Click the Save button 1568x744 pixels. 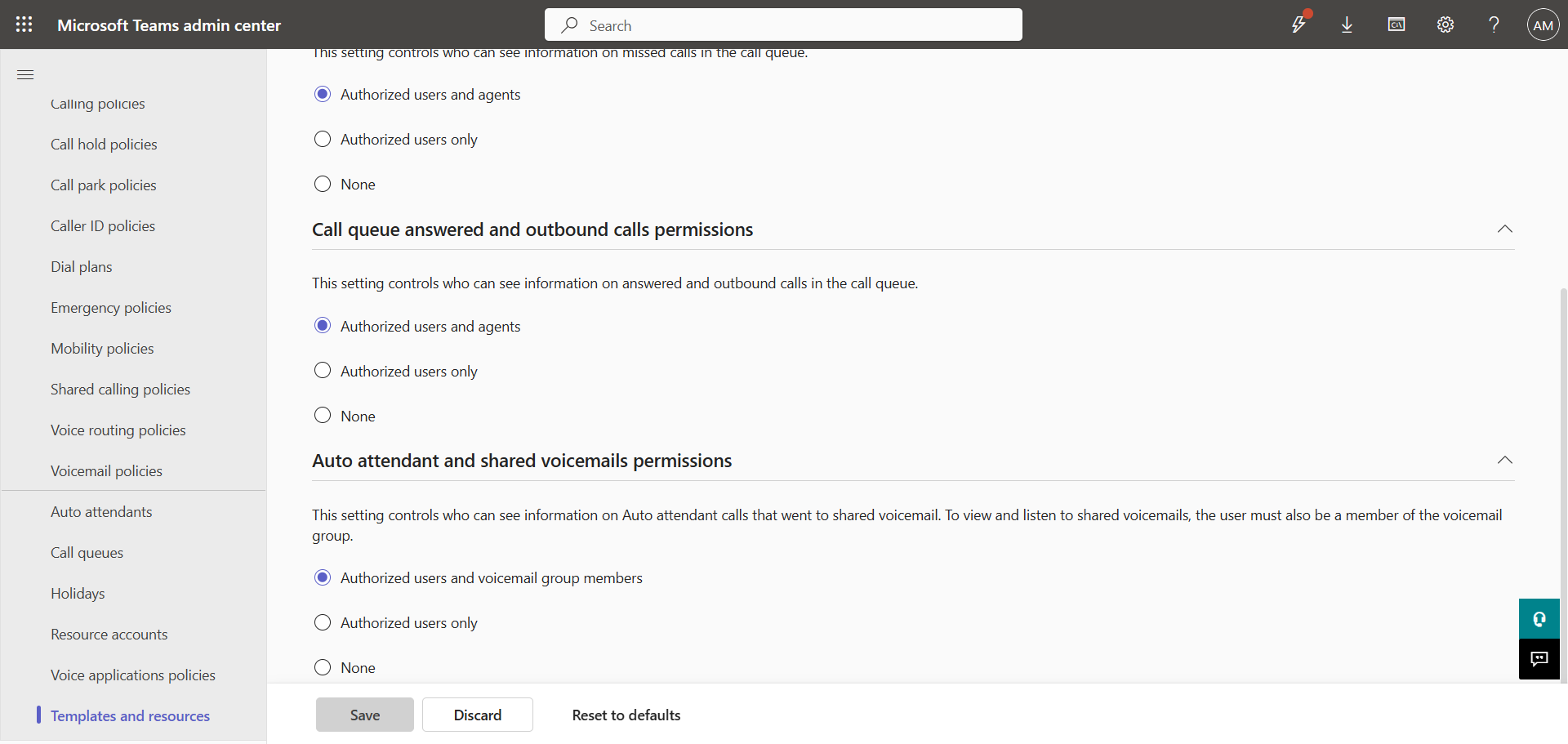pos(365,715)
